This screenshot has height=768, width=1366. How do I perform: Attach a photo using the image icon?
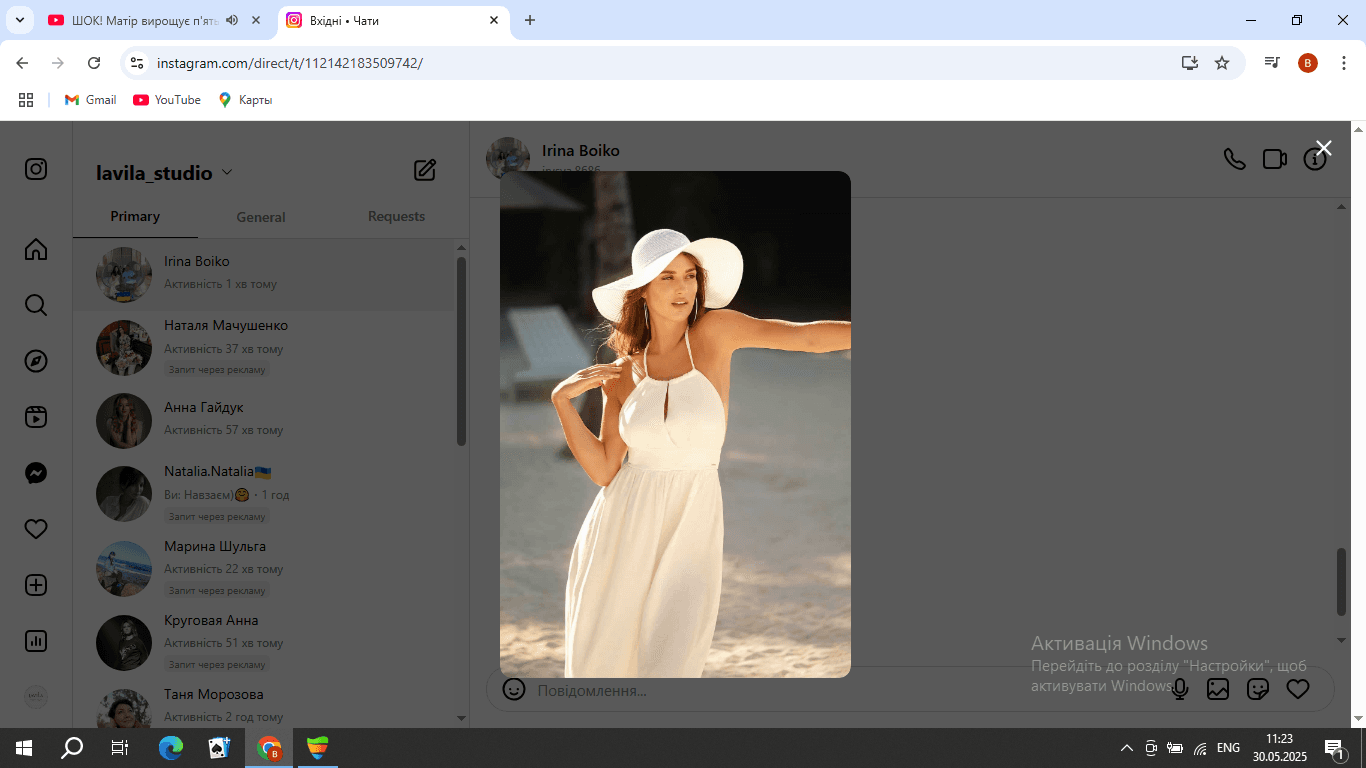[1218, 689]
